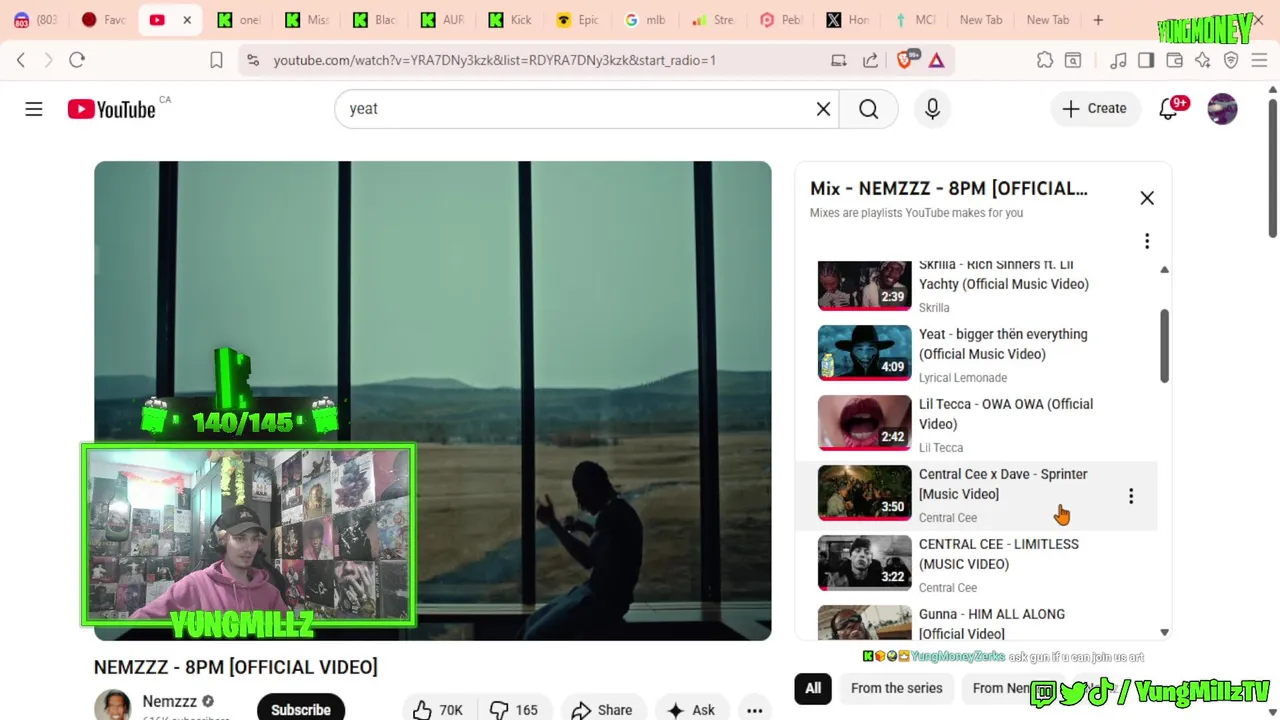Select Gunna - HIM ALL ALONG video
Image resolution: width=1280 pixels, height=720 pixels.
[976, 622]
